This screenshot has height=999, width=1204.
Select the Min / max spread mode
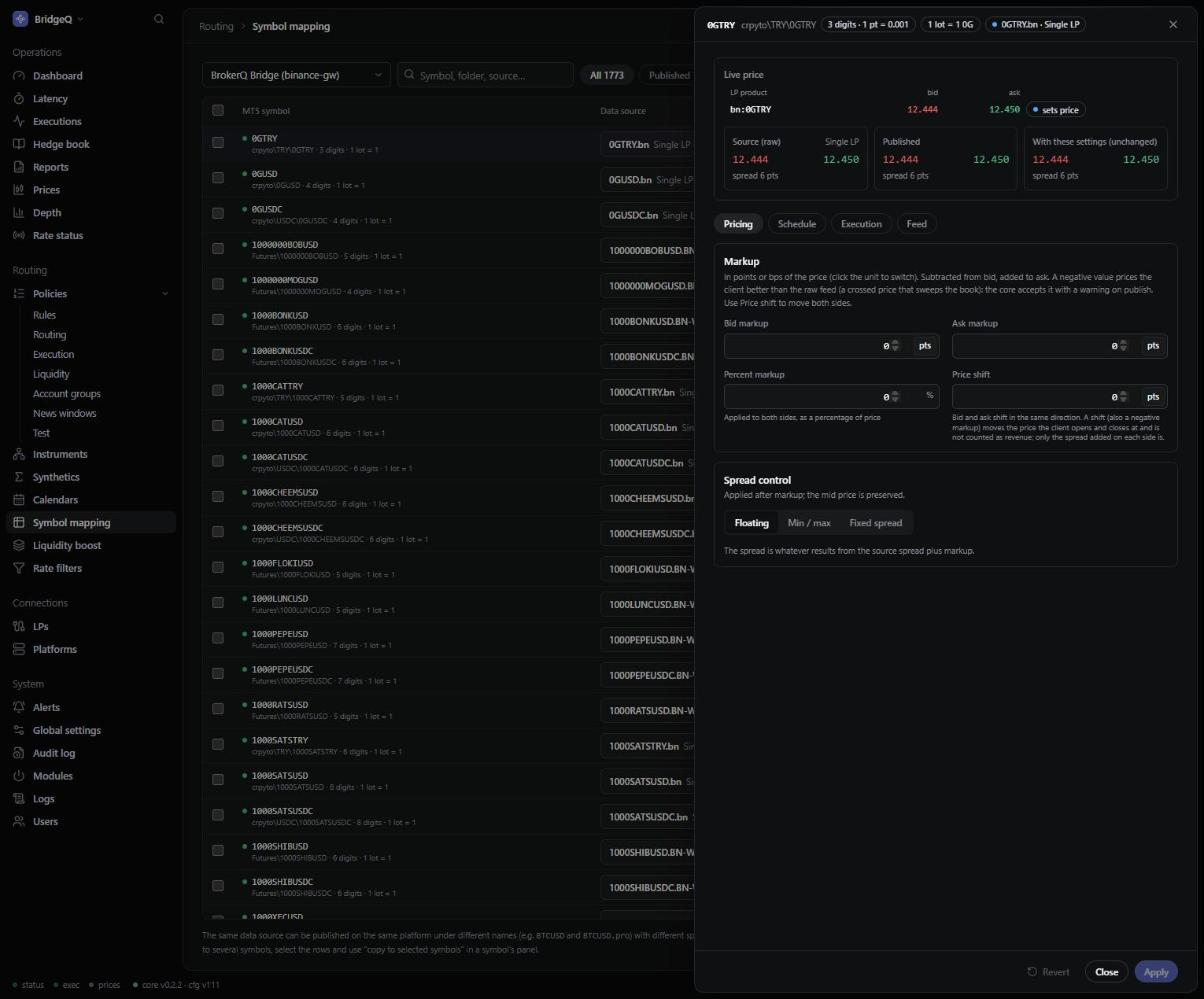809,523
